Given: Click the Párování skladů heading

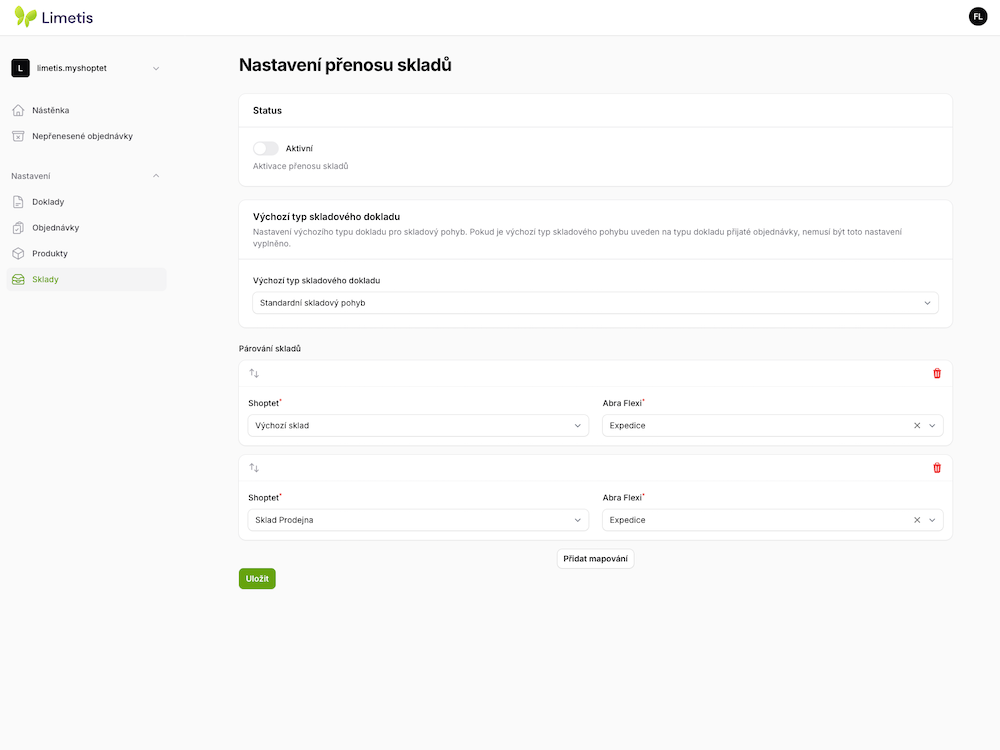Looking at the screenshot, I should point(270,349).
